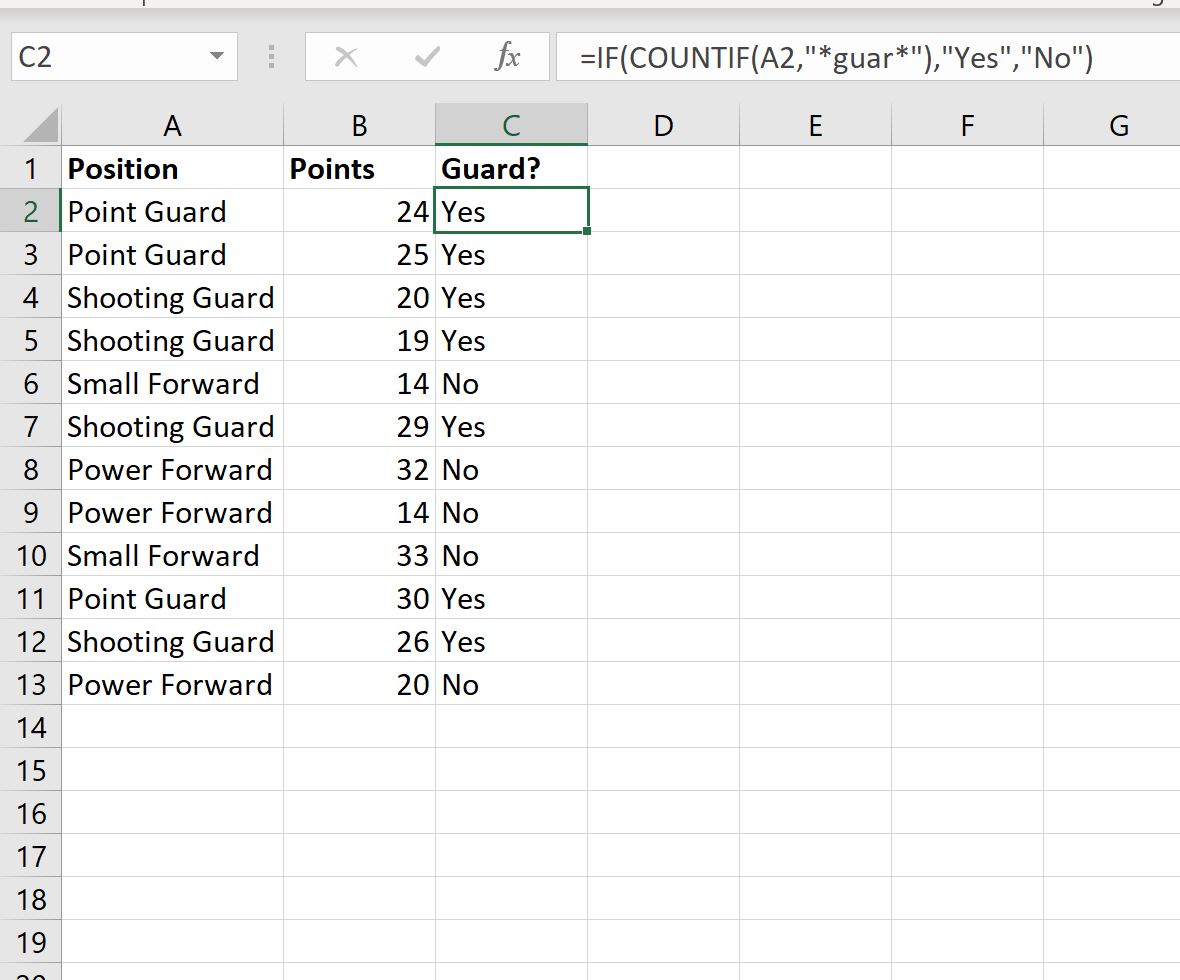1180x980 pixels.
Task: Click the Insert Function fx icon
Action: pyautogui.click(x=508, y=57)
